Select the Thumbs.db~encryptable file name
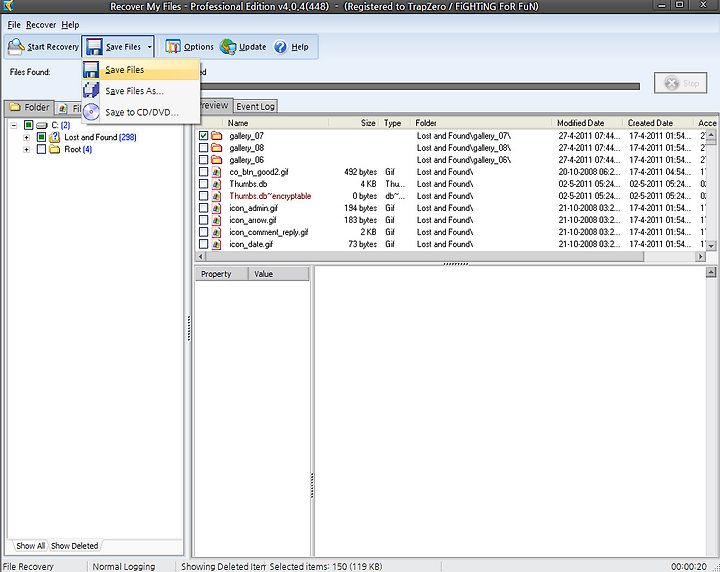The image size is (720, 572). click(x=270, y=196)
